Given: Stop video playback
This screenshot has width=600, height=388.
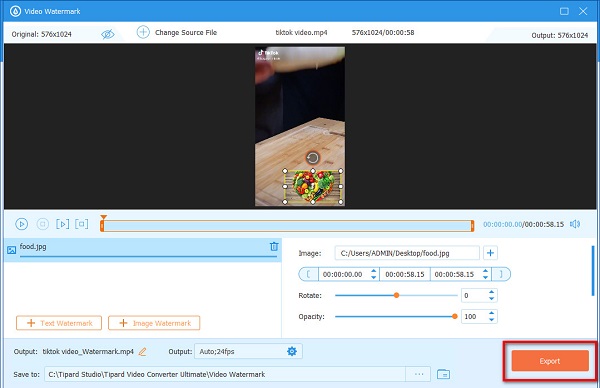Looking at the screenshot, I should (x=42, y=224).
